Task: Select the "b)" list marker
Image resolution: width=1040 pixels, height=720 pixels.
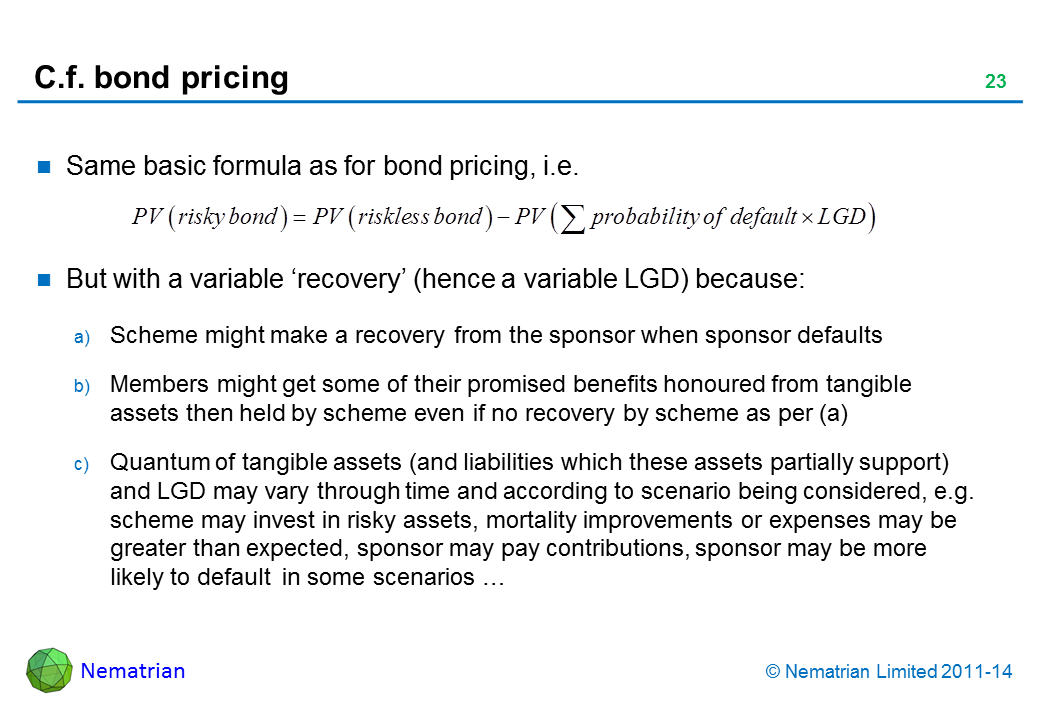Action: point(82,384)
